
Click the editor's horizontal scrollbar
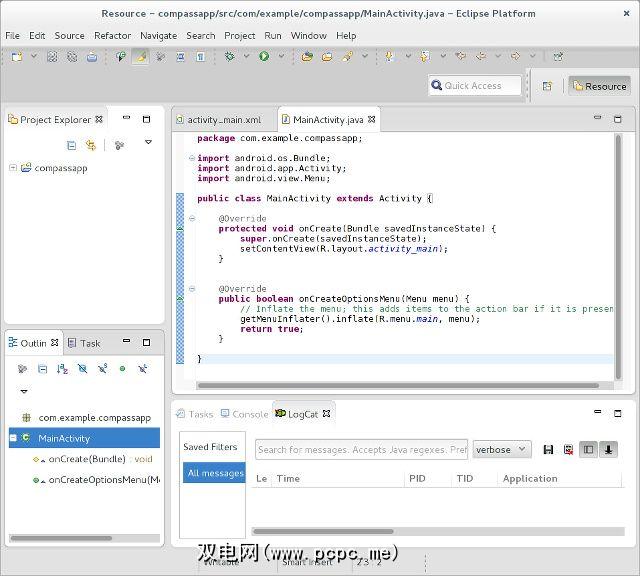point(400,385)
